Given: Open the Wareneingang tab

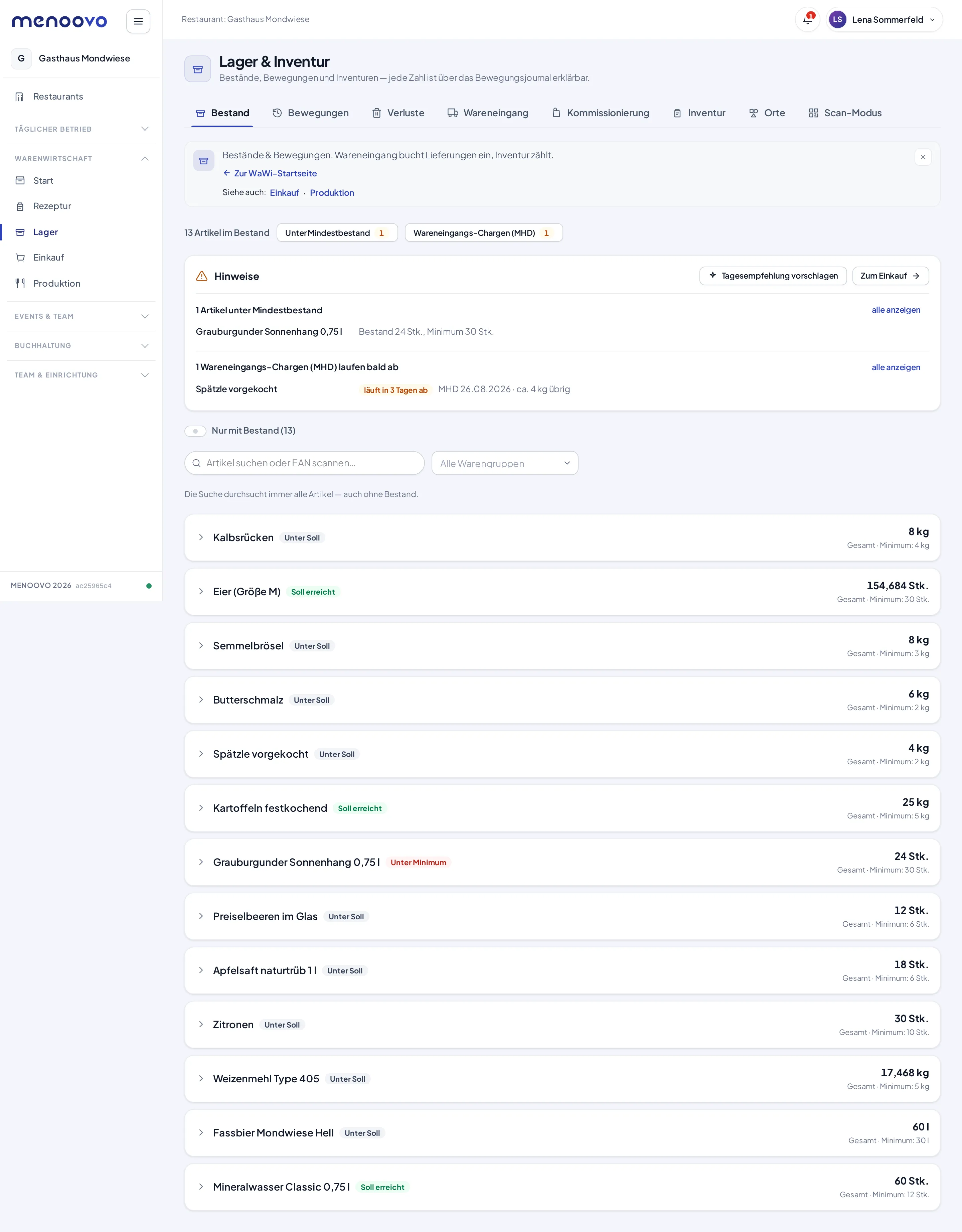Looking at the screenshot, I should pyautogui.click(x=488, y=113).
